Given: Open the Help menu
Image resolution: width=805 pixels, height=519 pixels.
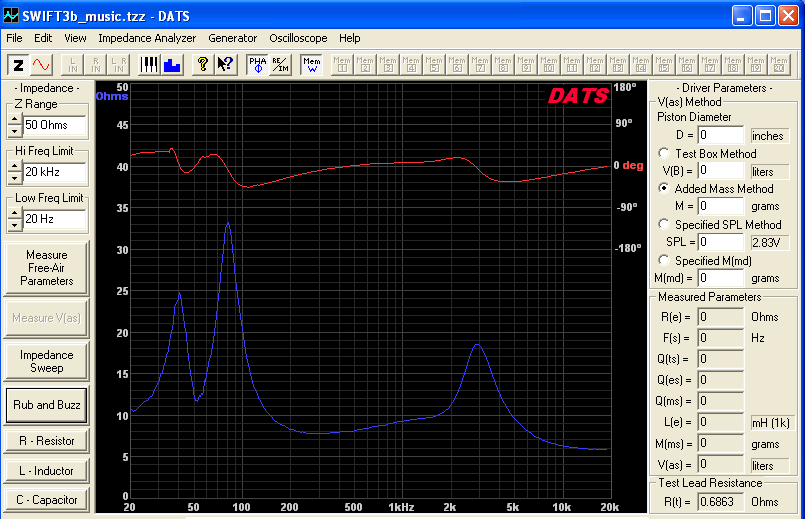Looking at the screenshot, I should click(x=350, y=38).
